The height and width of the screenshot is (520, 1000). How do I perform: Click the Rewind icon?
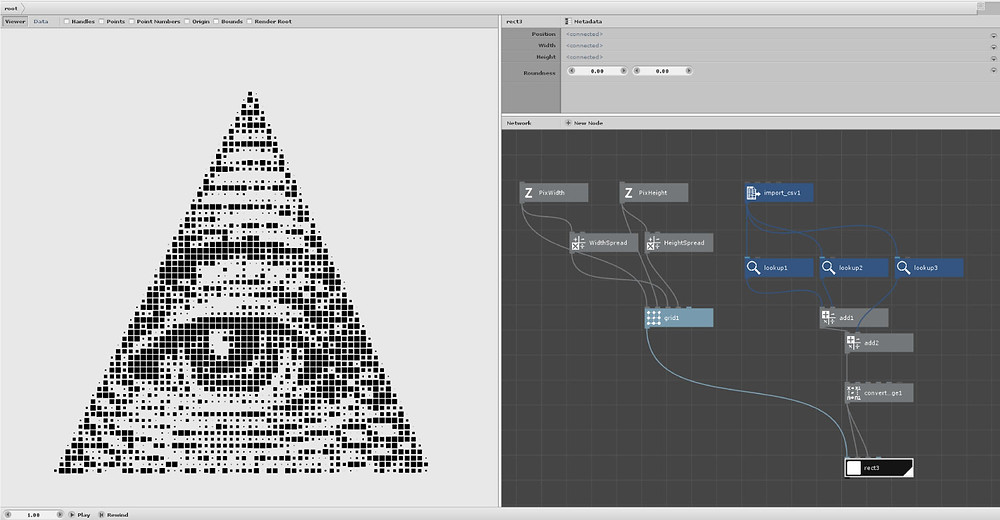pyautogui.click(x=101, y=514)
